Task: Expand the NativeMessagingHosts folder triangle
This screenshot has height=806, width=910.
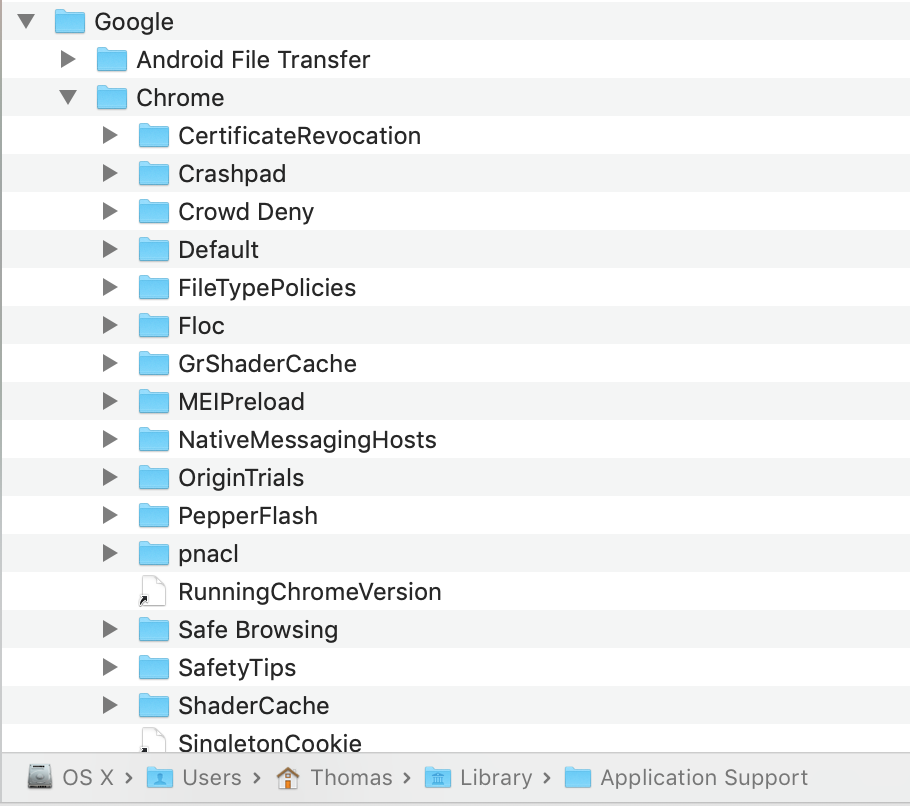Action: tap(110, 439)
